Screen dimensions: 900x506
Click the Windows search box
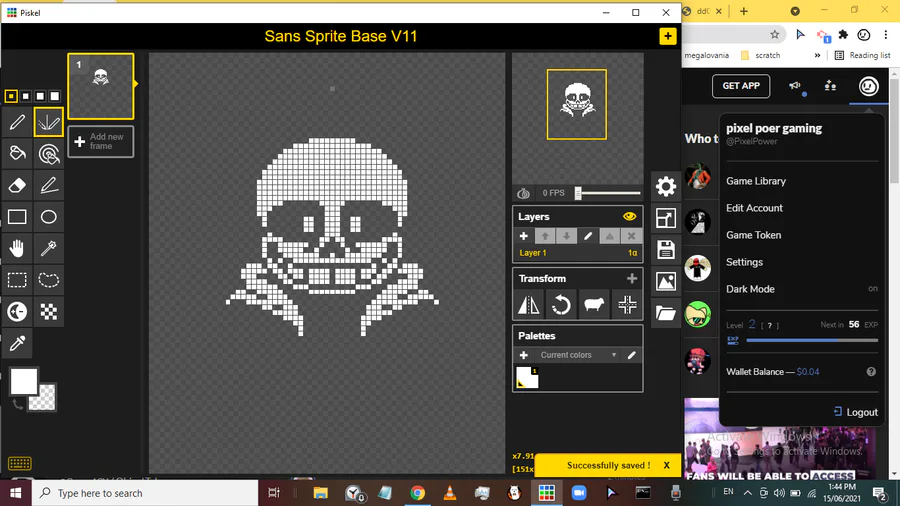tap(145, 493)
